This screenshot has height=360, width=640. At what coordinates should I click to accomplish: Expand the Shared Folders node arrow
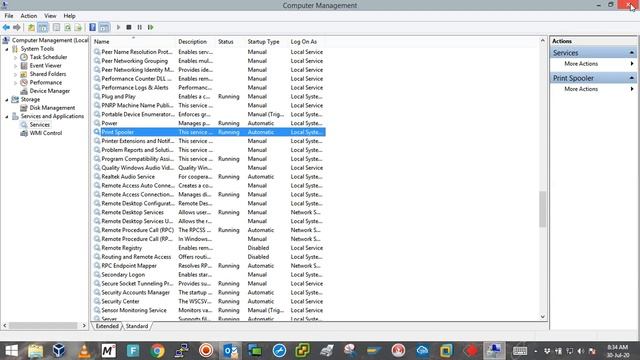tap(16, 74)
